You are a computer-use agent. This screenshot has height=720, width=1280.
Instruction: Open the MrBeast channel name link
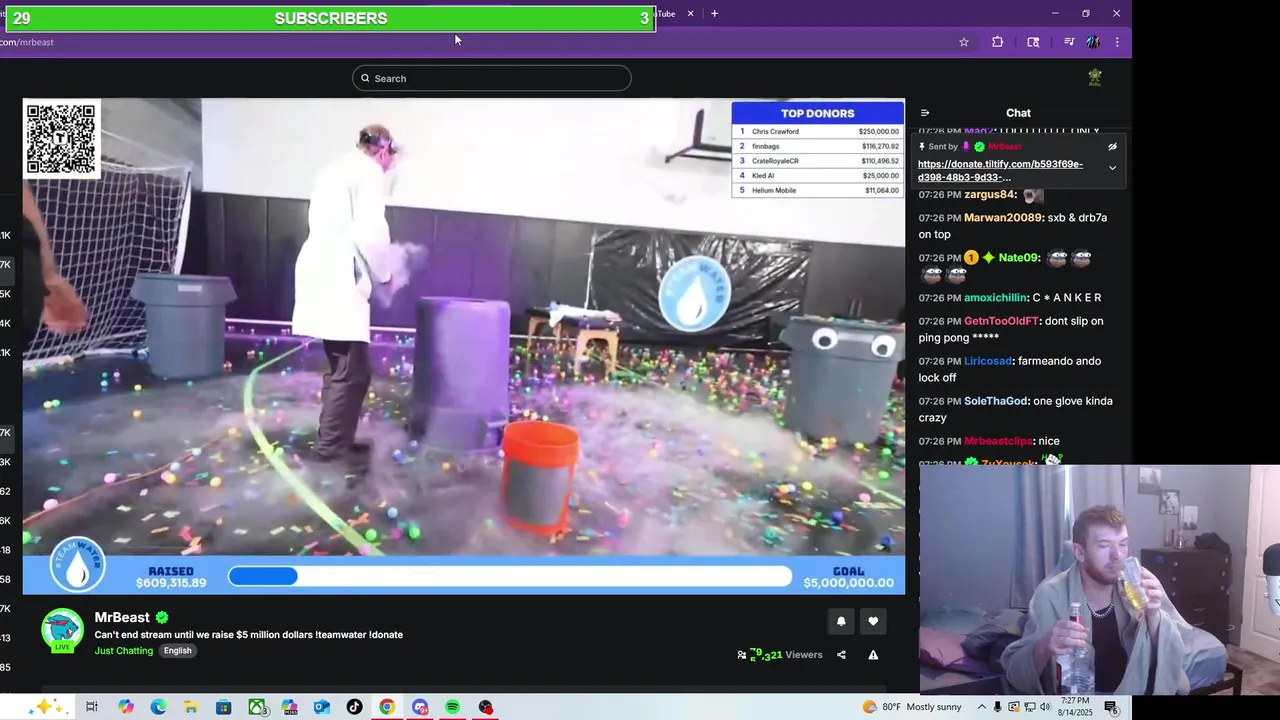tap(122, 617)
